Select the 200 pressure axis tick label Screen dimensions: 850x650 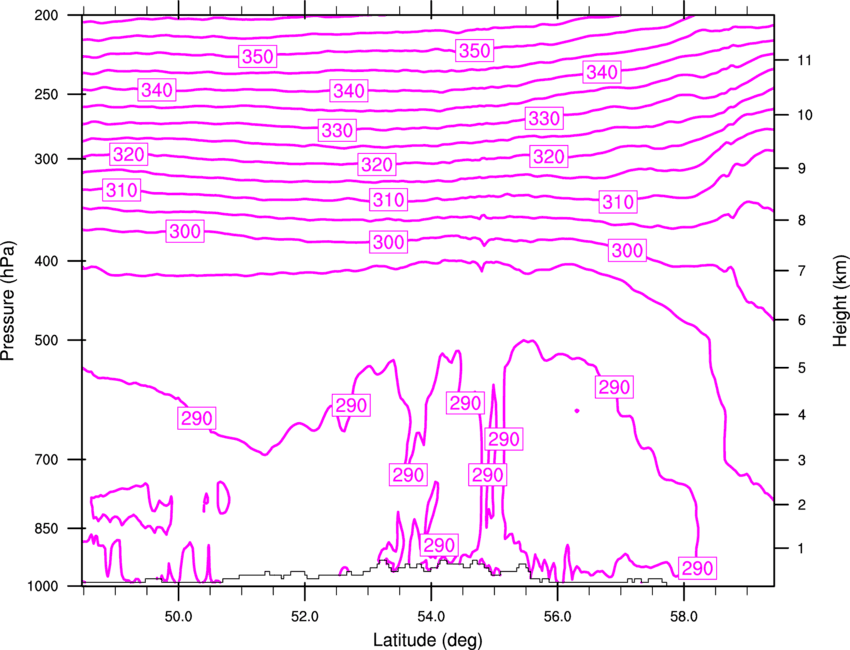click(x=46, y=16)
